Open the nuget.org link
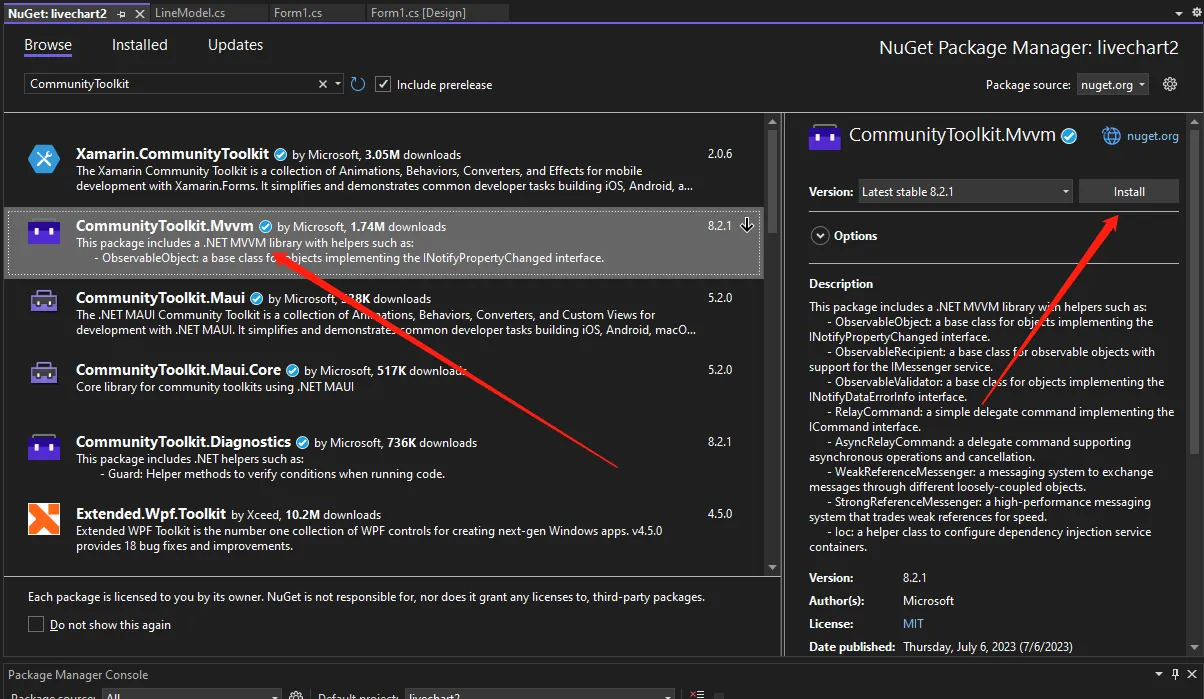 coord(1153,136)
